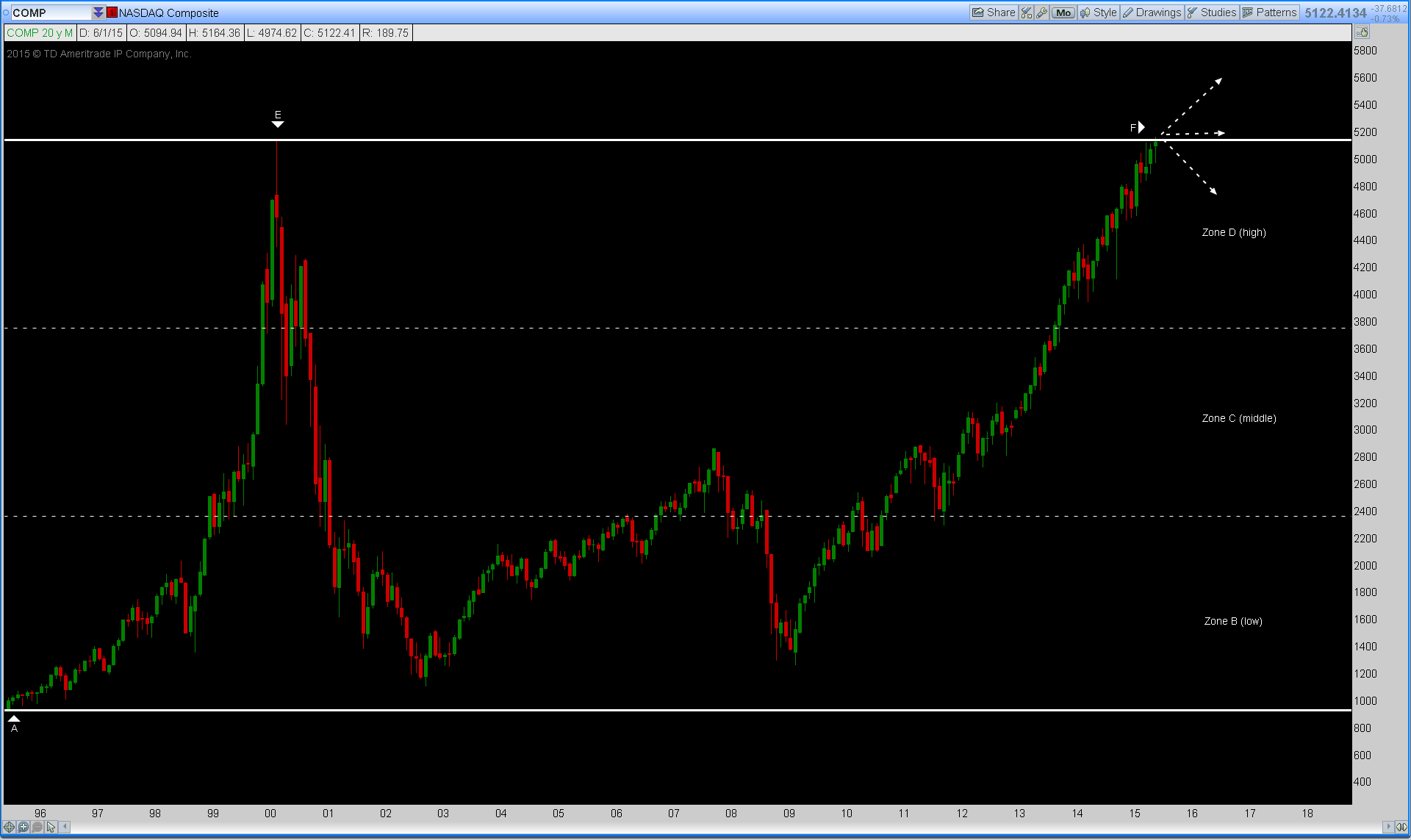
Task: Click the hand icon at top-right of chart
Action: pos(1362,32)
